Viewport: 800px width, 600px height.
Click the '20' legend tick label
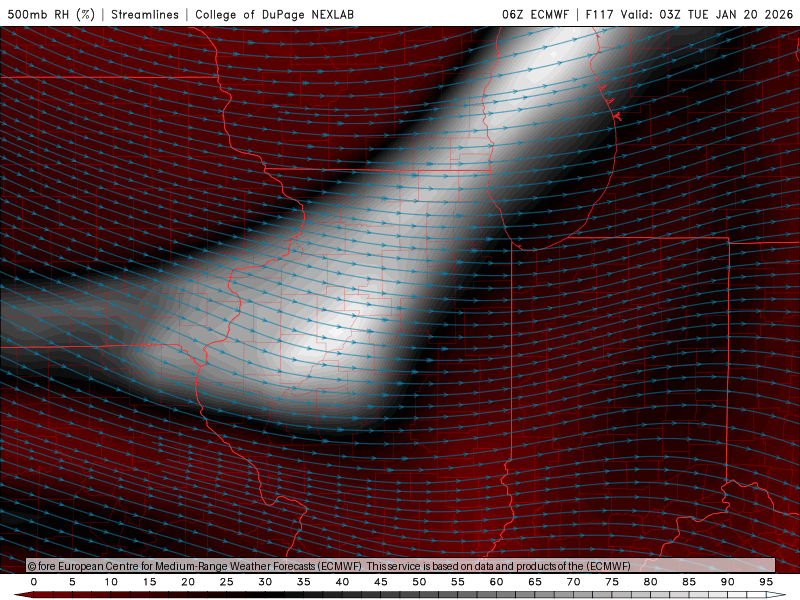(x=188, y=582)
